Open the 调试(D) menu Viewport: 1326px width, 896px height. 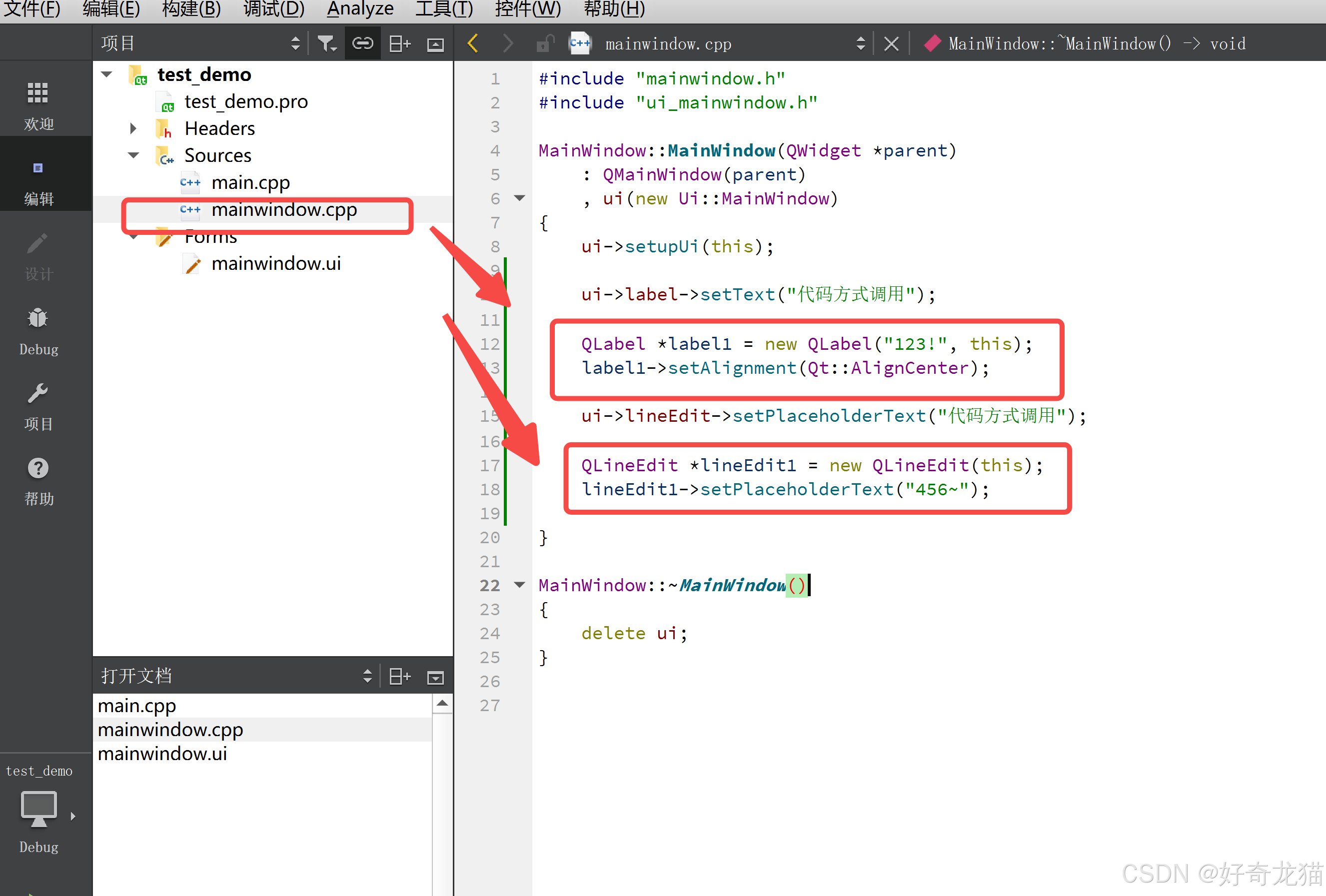(274, 9)
